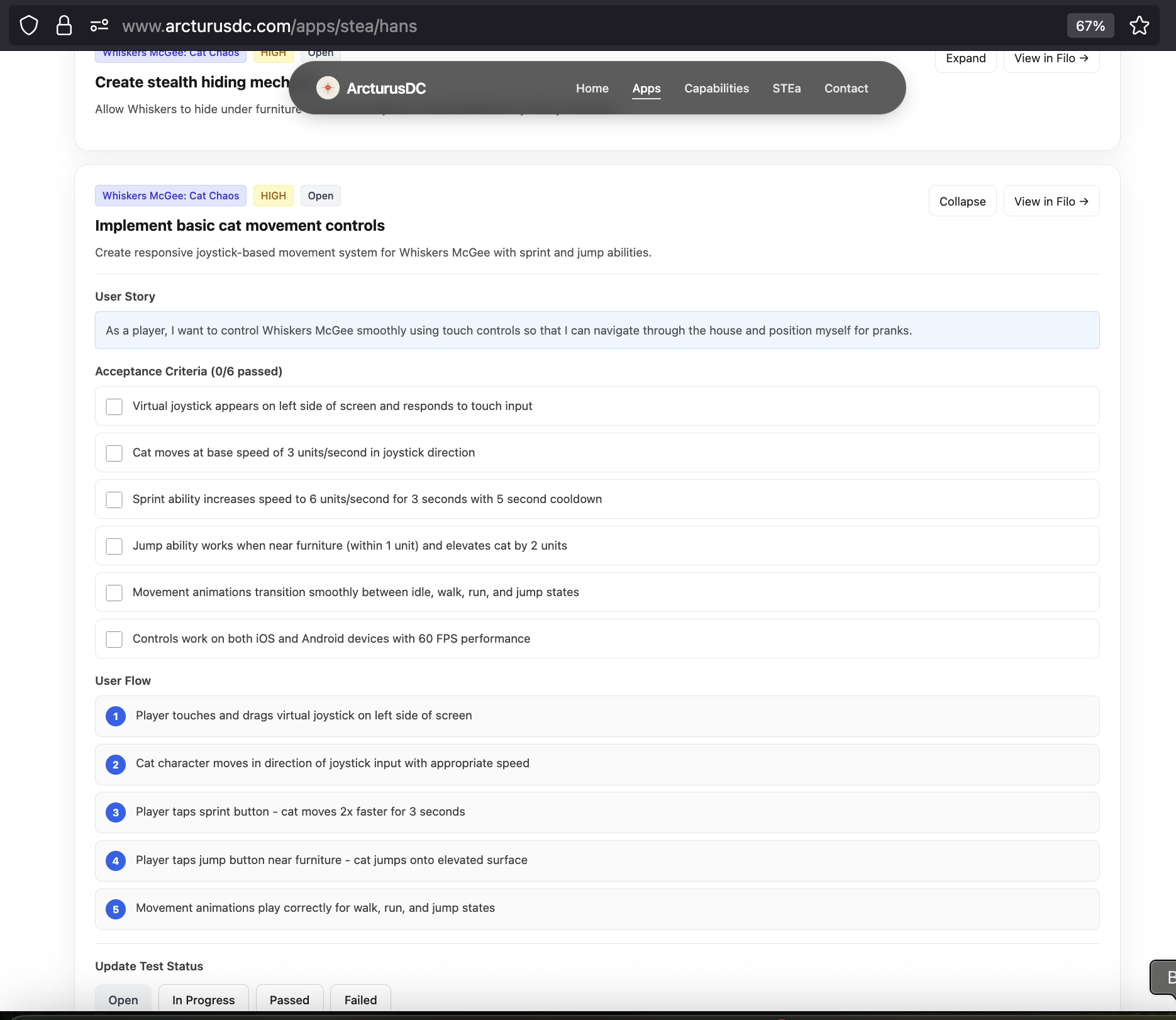Click the 'User Story' heading

[125, 297]
